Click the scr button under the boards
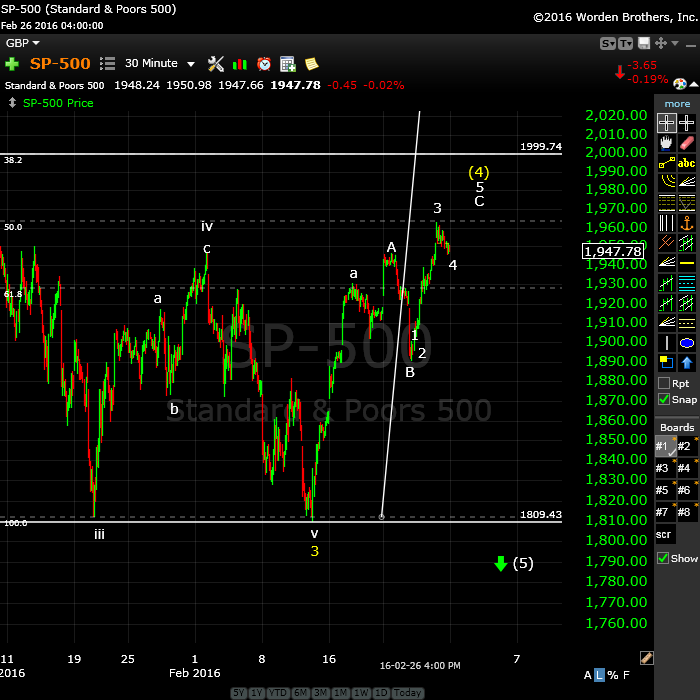 pyautogui.click(x=665, y=534)
